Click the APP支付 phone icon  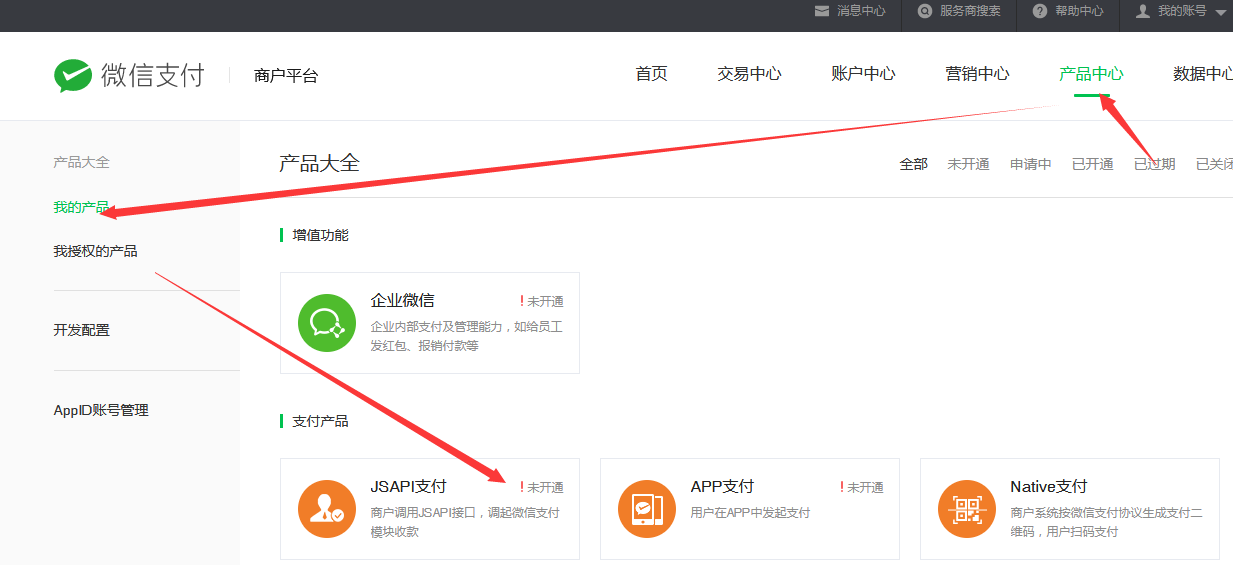tap(647, 509)
